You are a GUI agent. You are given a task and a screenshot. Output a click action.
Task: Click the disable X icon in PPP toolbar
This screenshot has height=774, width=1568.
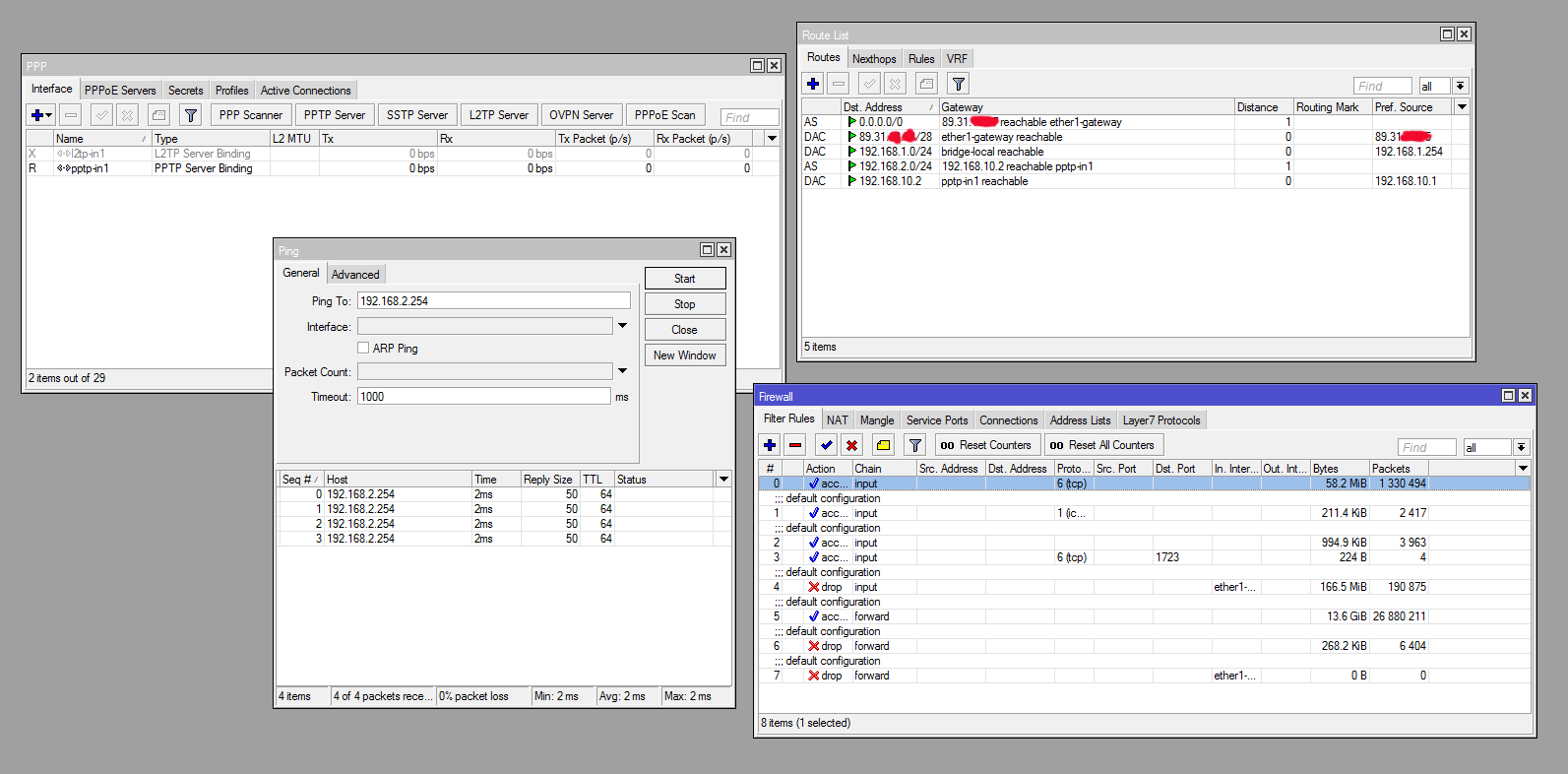[x=127, y=115]
